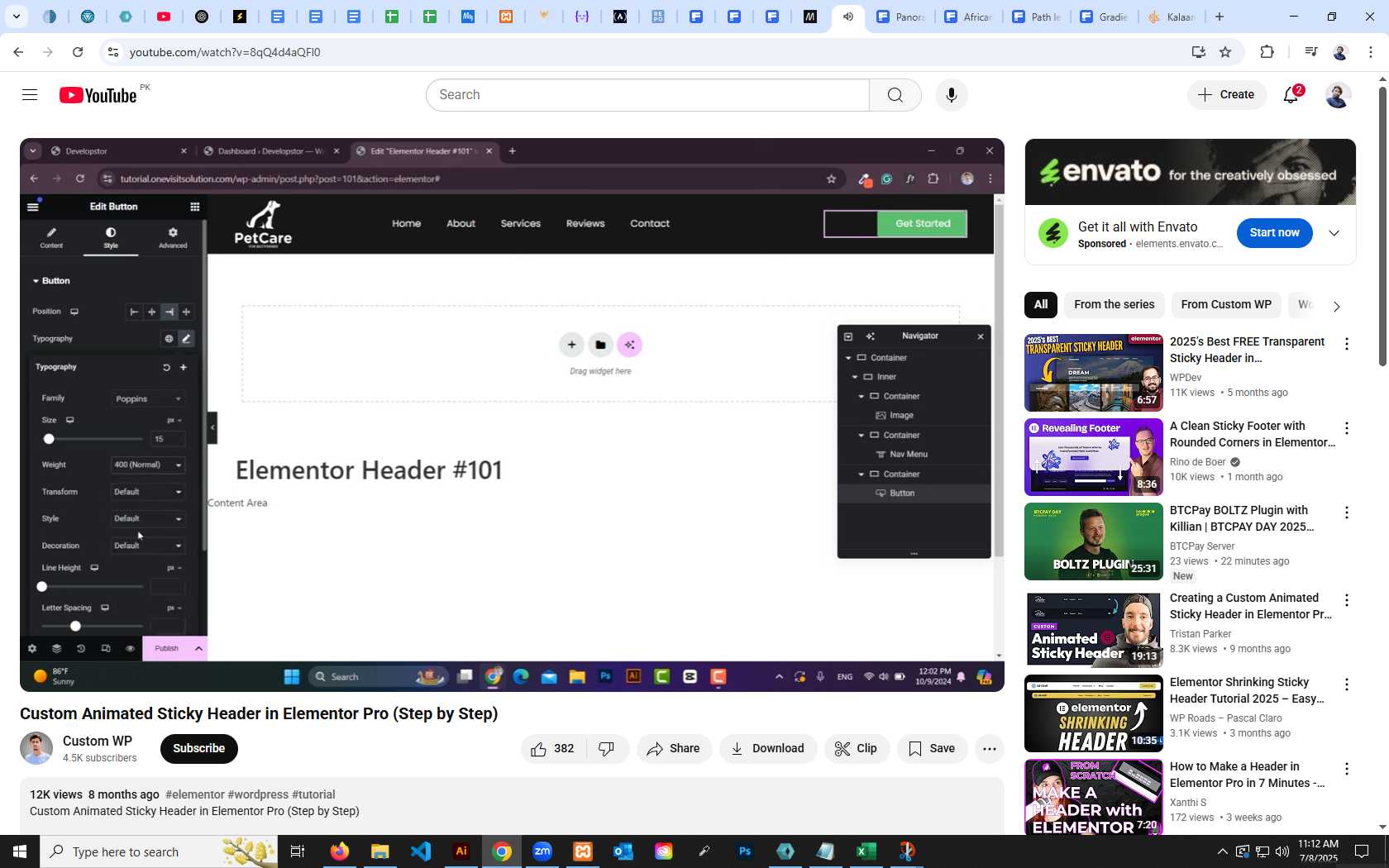Screen dimensions: 1389x868
Task: Dislike the video with thumbs down
Action: pyautogui.click(x=607, y=749)
